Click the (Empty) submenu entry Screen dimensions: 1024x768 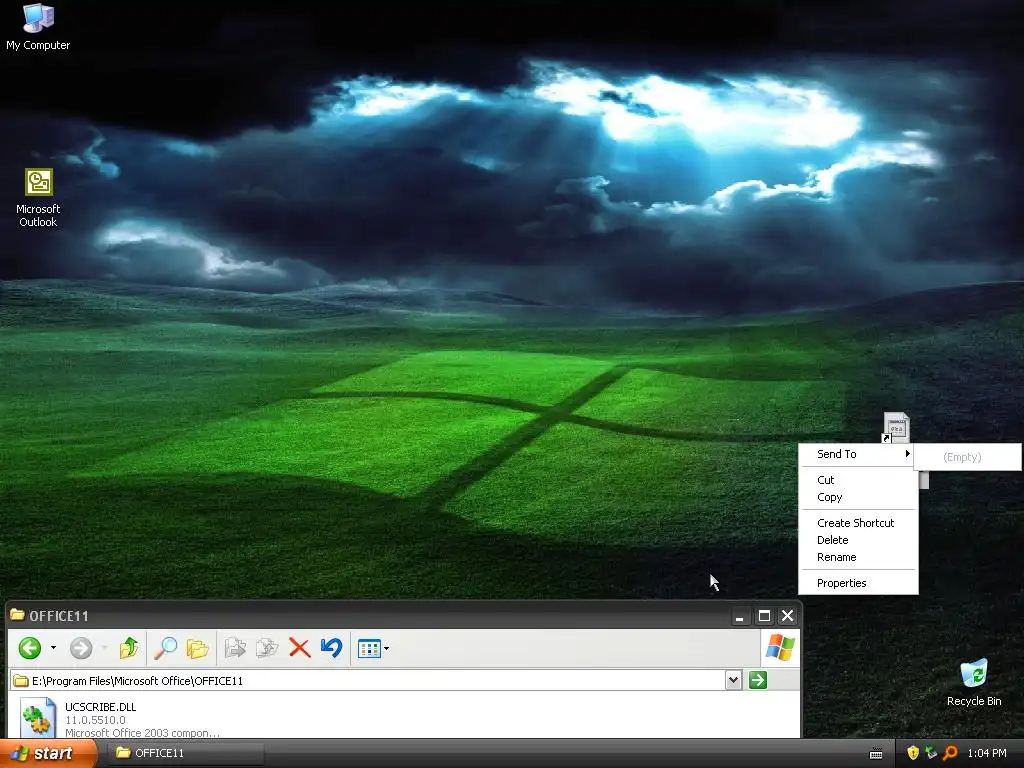pyautogui.click(x=967, y=456)
